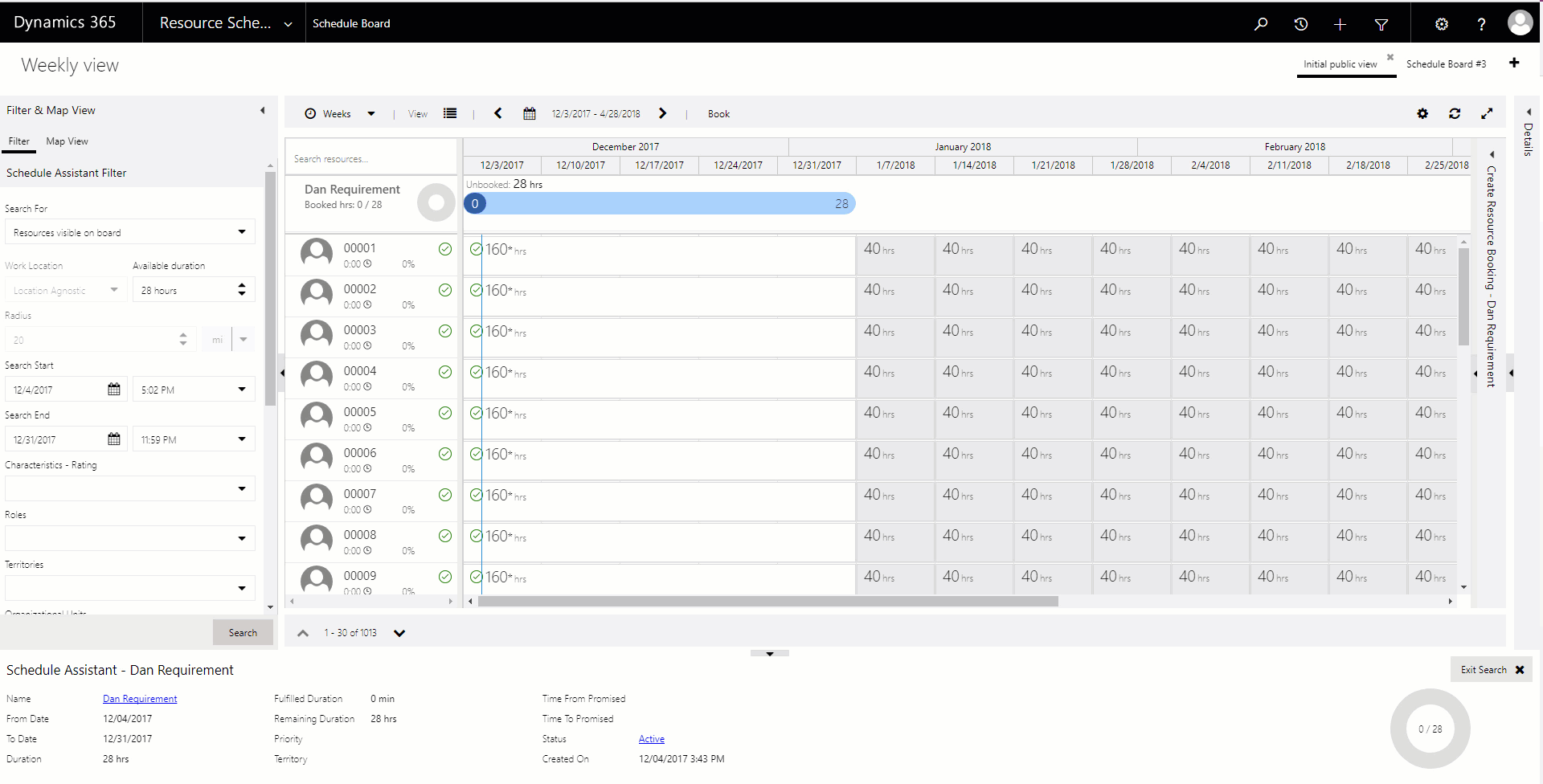This screenshot has width=1543, height=784.
Task: Expand board to full screen
Action: click(x=1487, y=114)
